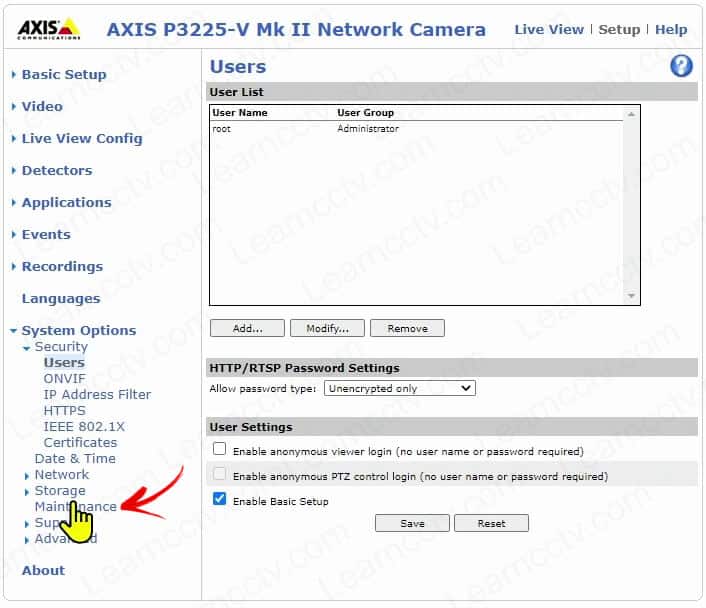Image resolution: width=706 pixels, height=608 pixels.
Task: Open the Allow password type dropdown
Action: click(399, 388)
